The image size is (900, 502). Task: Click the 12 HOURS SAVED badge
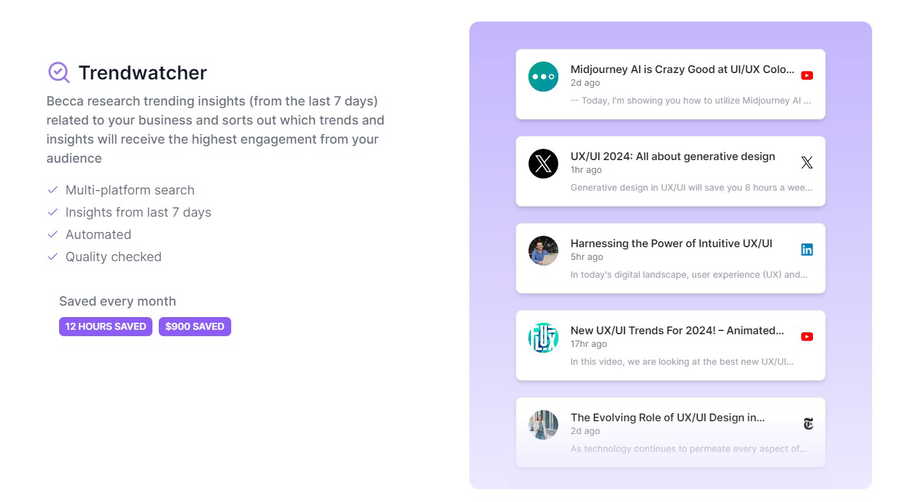106,326
